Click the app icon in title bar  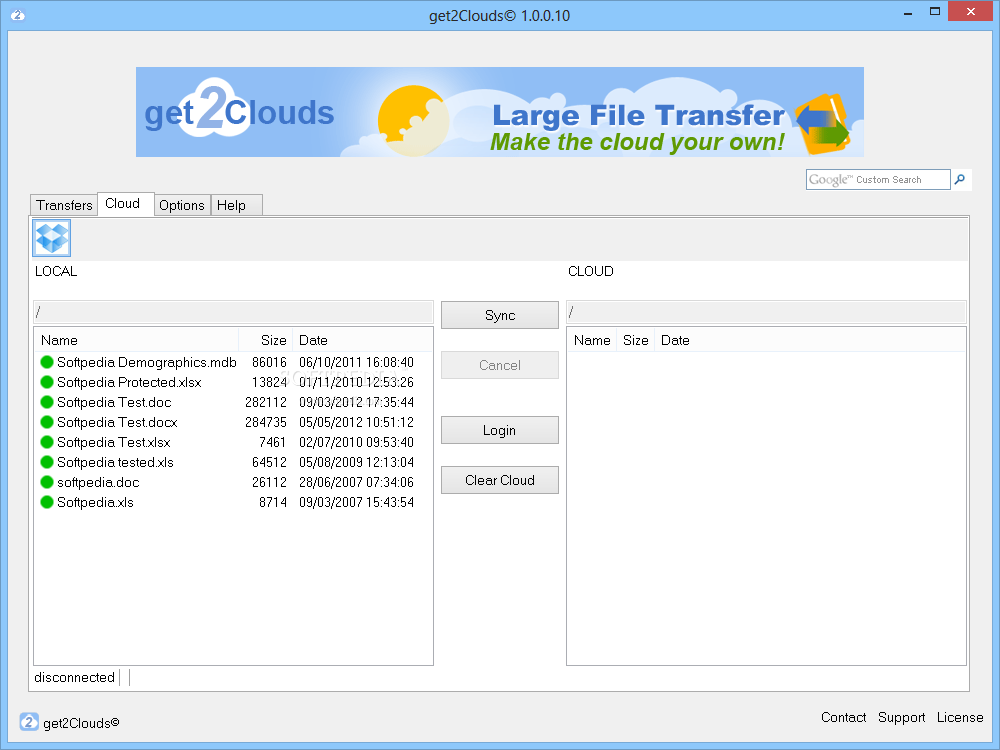(18, 15)
